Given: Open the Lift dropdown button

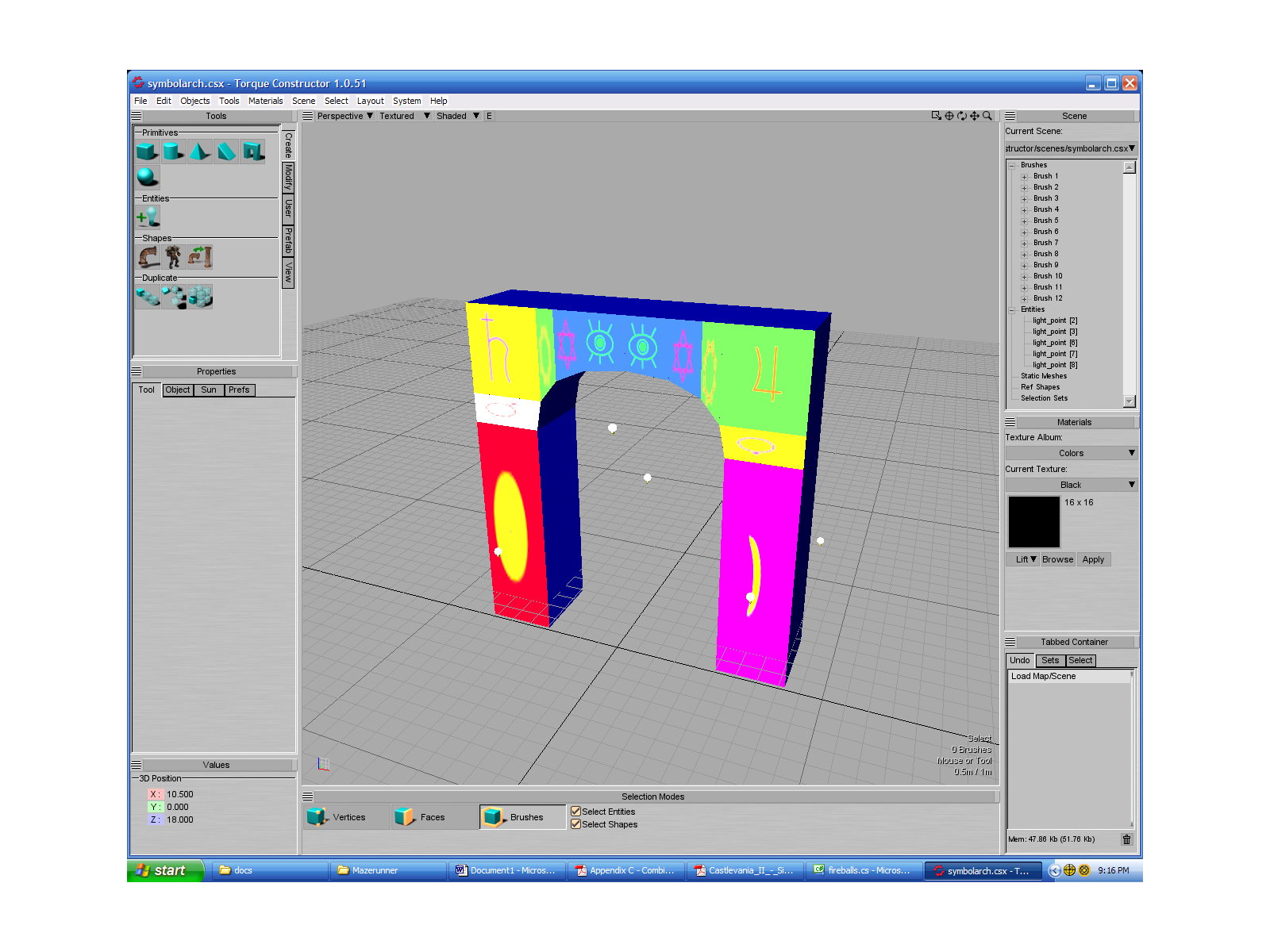Looking at the screenshot, I should (1025, 559).
